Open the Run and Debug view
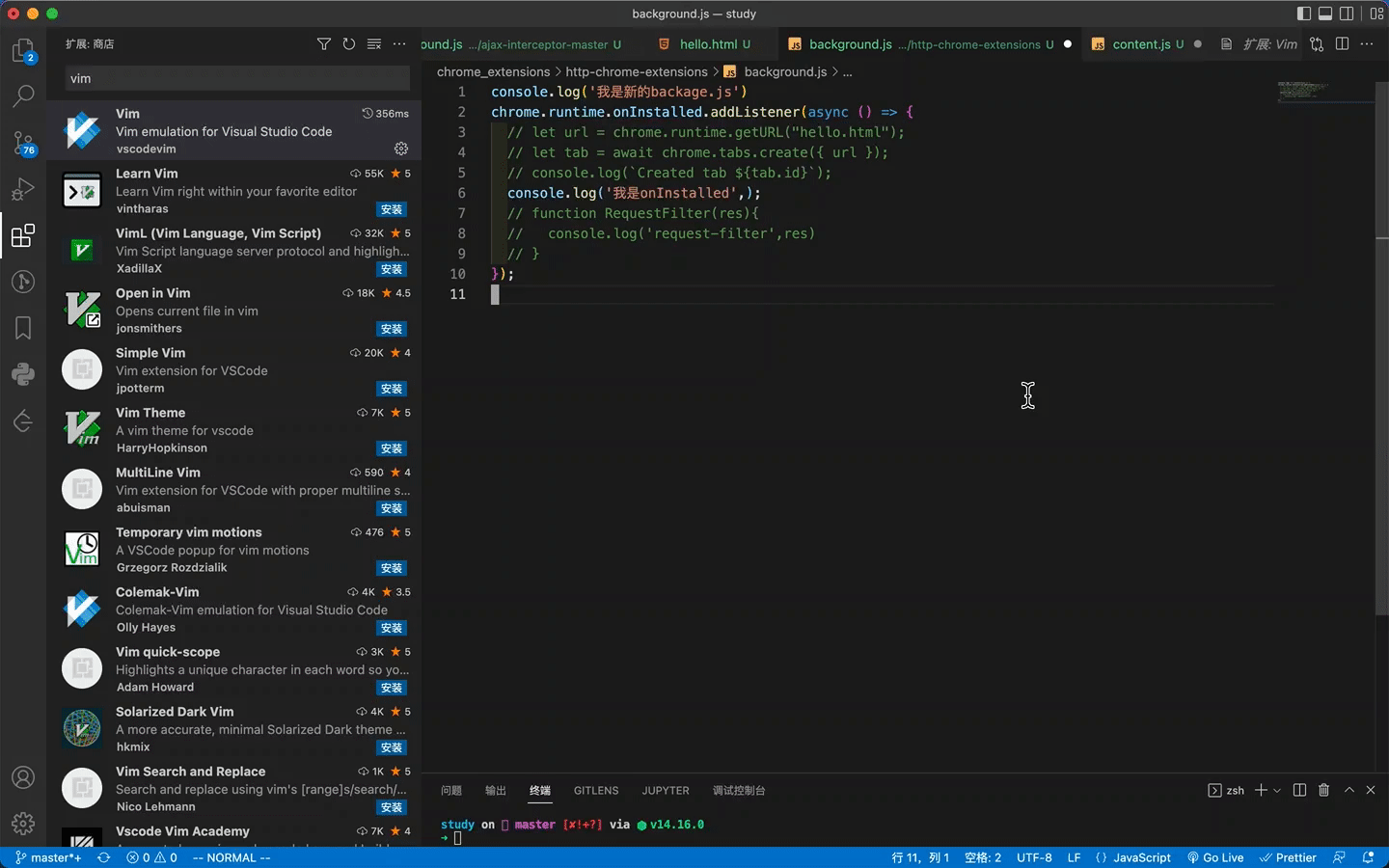This screenshot has height=868, width=1389. (23, 189)
